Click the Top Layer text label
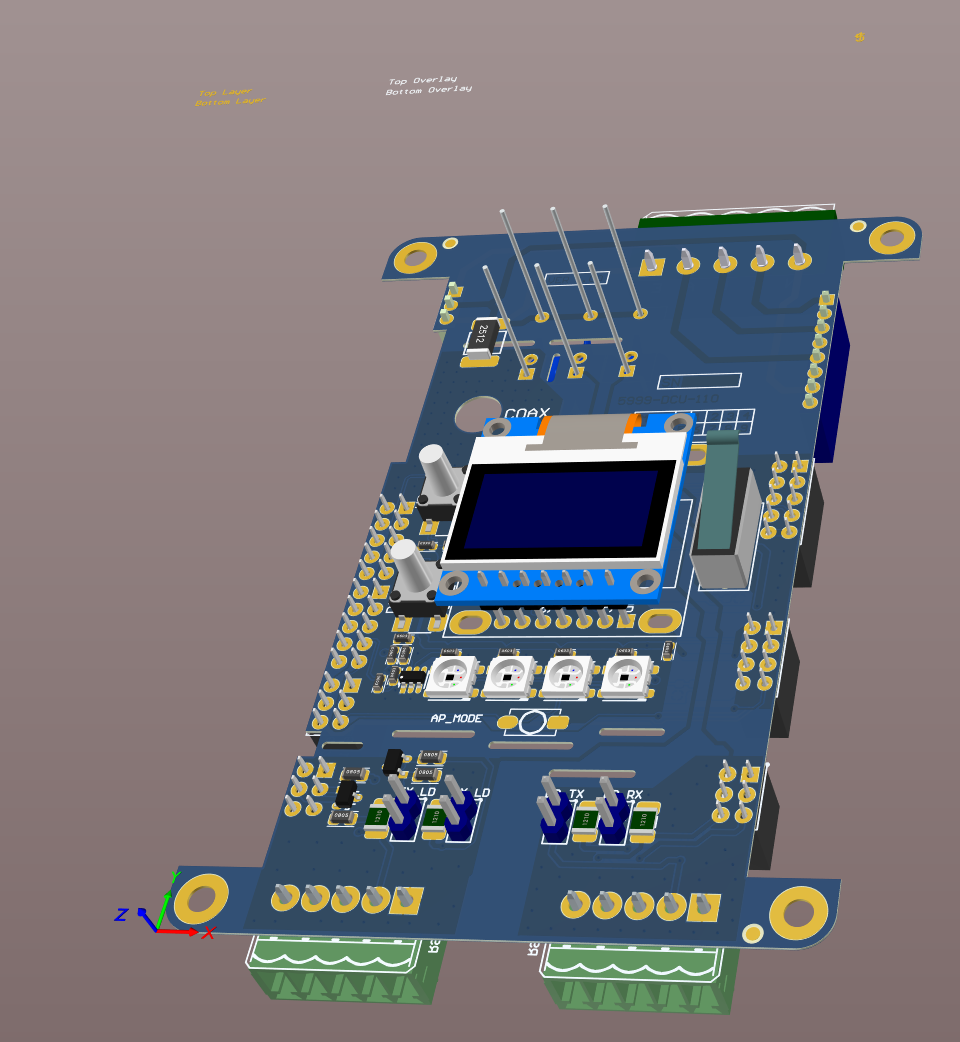This screenshot has height=1042, width=960. click(x=225, y=93)
